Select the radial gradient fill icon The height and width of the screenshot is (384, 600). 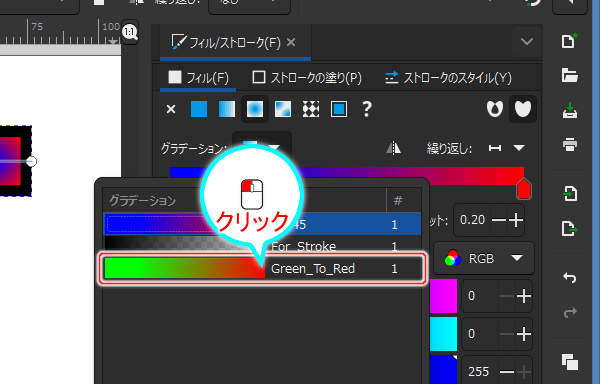click(255, 109)
